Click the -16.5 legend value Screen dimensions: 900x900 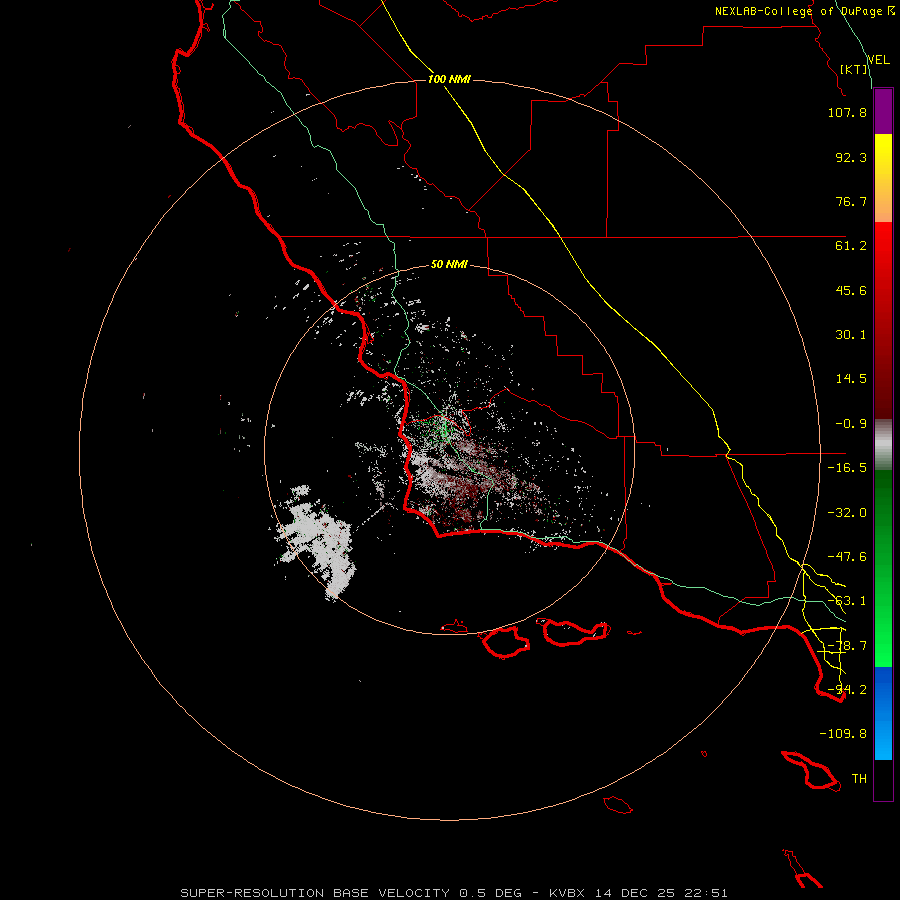847,468
